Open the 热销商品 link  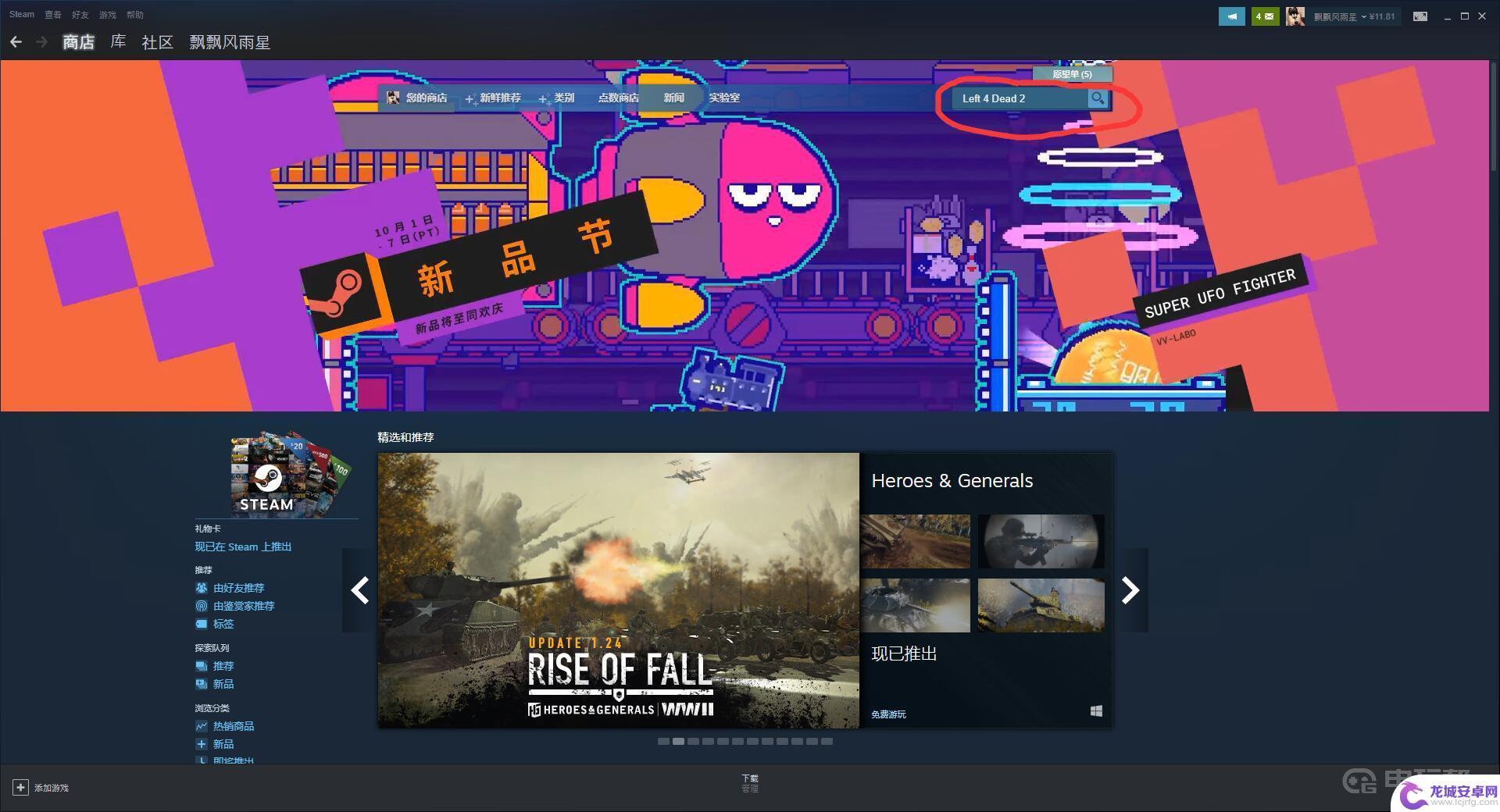tap(234, 726)
